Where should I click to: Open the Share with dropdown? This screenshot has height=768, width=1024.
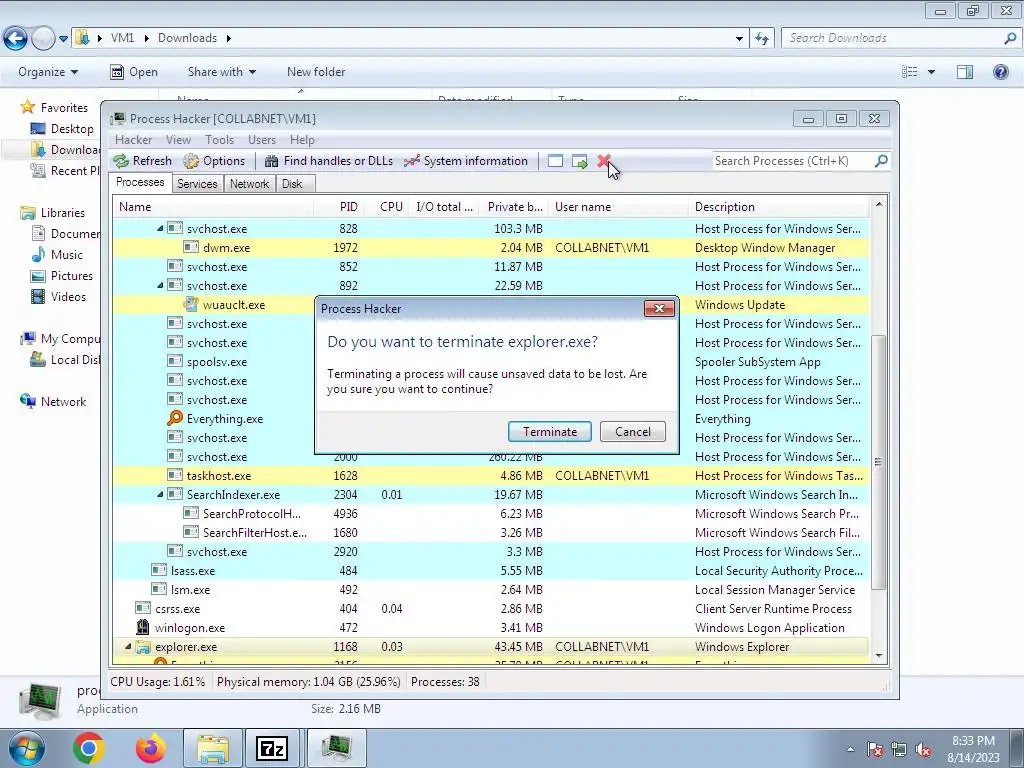tap(221, 72)
